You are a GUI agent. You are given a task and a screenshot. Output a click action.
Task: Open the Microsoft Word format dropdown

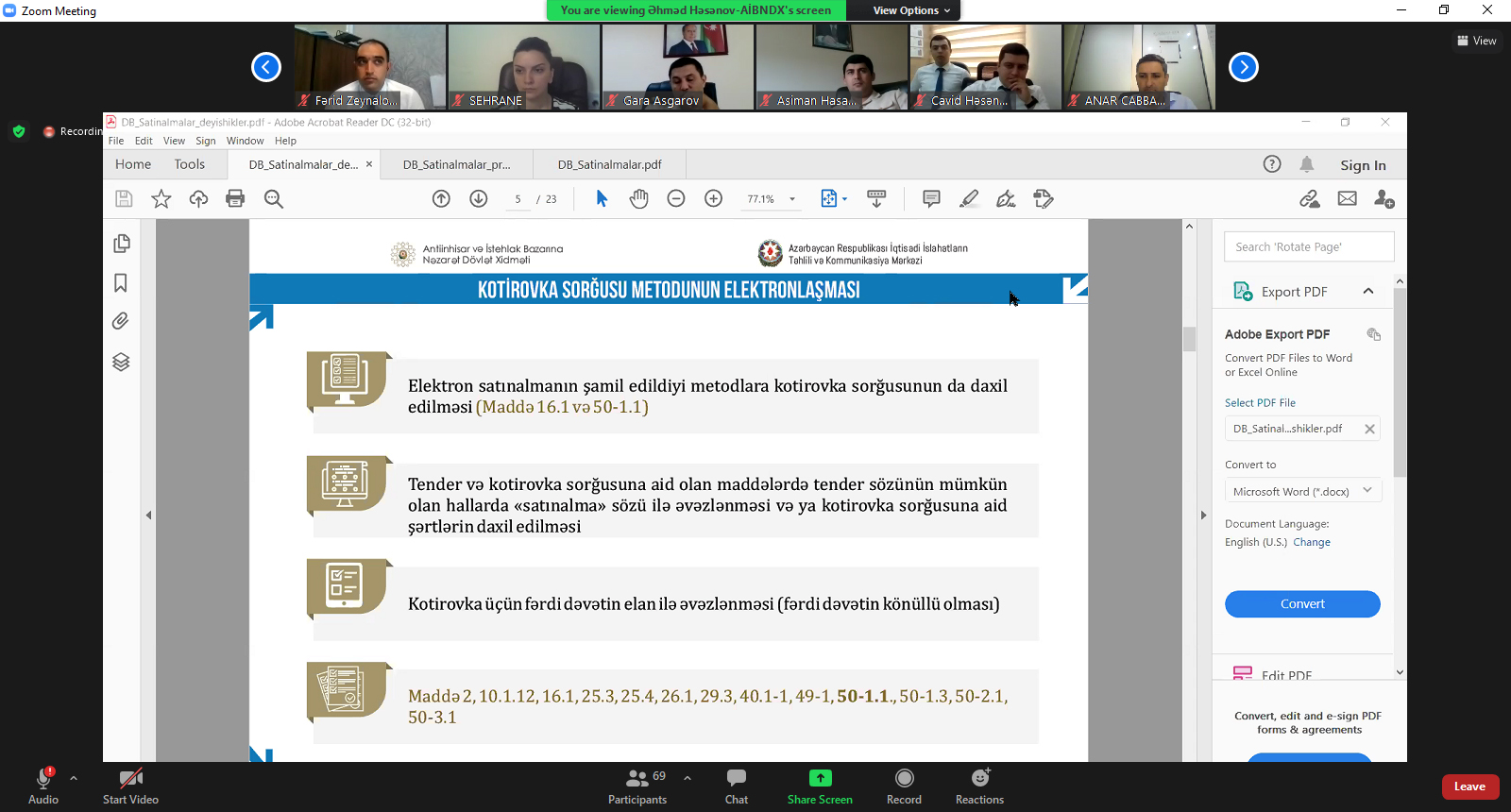coord(1302,491)
